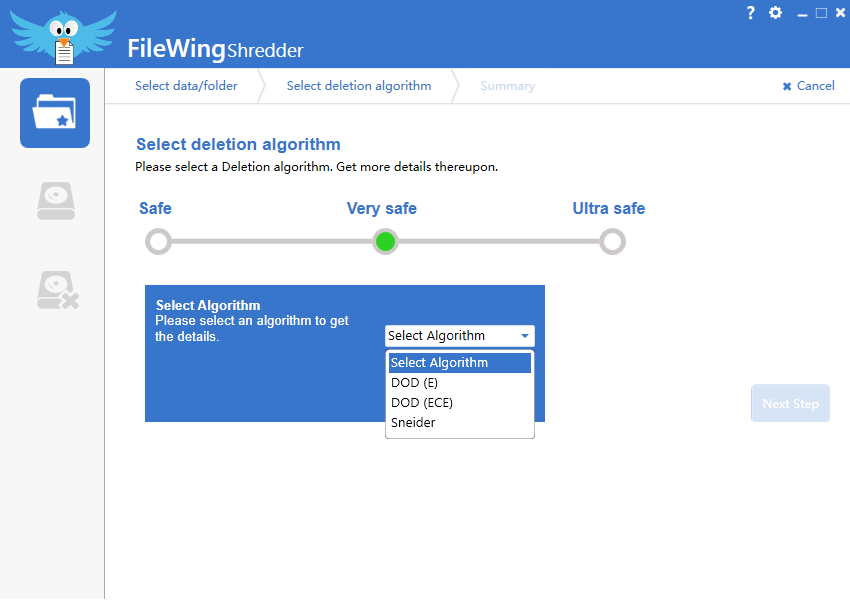Minimize the FileWing Shredder window
Image resolution: width=850 pixels, height=600 pixels.
(802, 14)
